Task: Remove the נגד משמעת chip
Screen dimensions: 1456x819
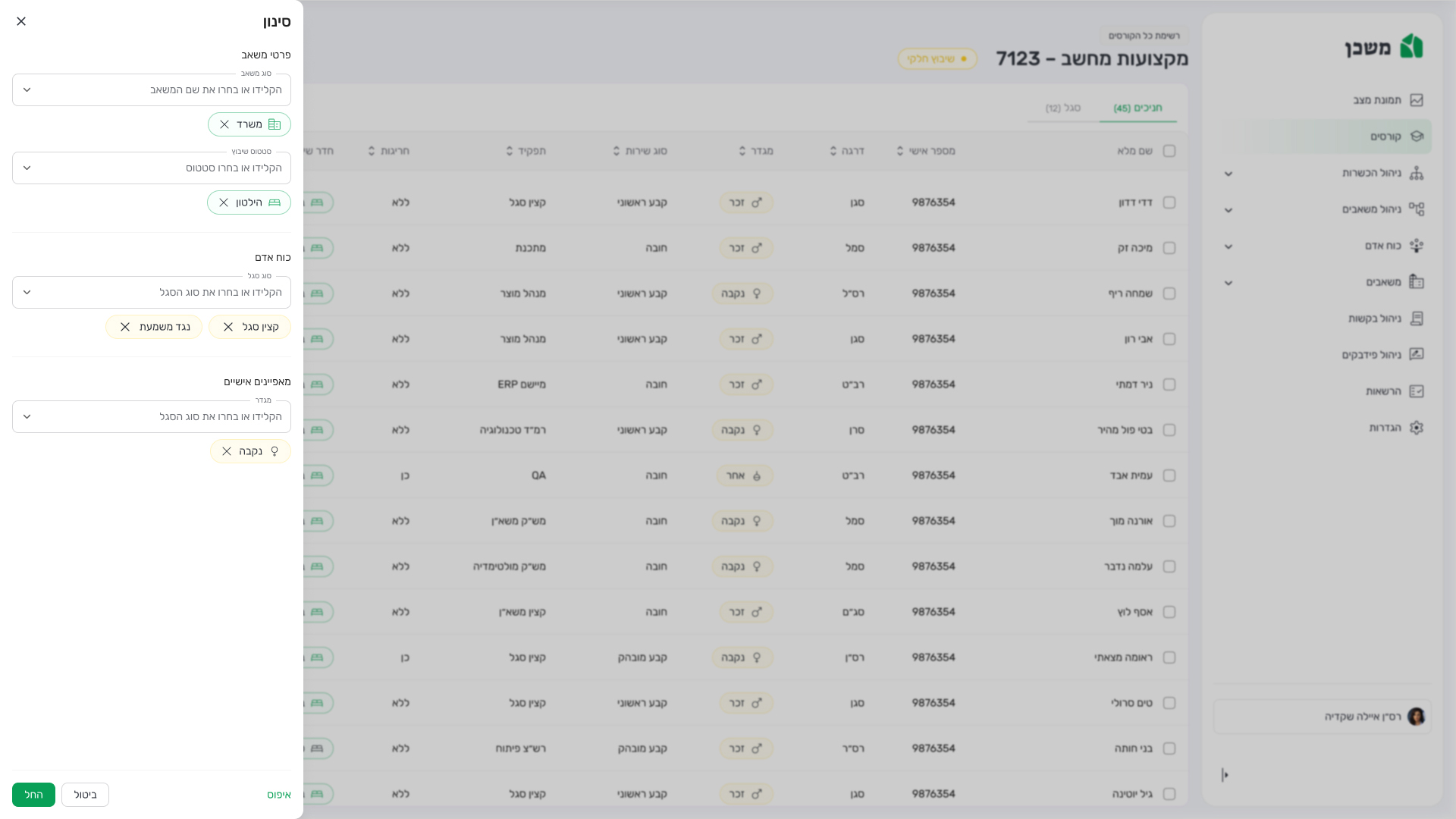Action: click(125, 327)
